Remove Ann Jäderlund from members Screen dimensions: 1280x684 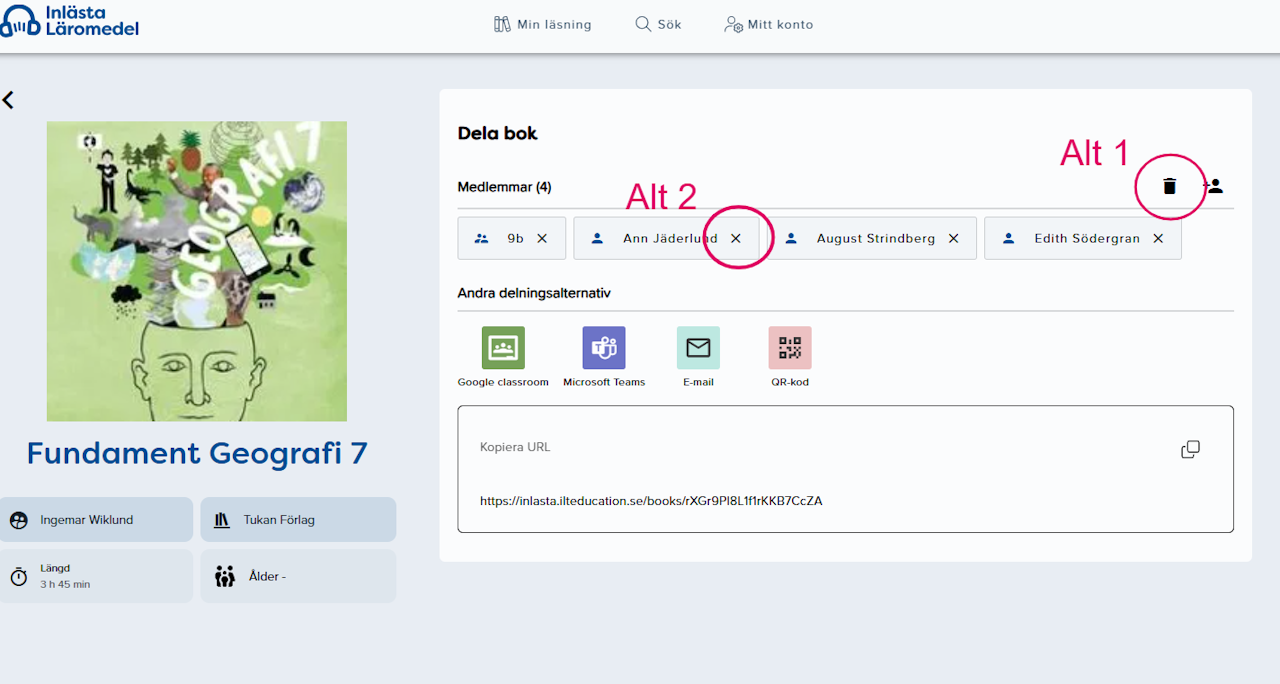[736, 238]
